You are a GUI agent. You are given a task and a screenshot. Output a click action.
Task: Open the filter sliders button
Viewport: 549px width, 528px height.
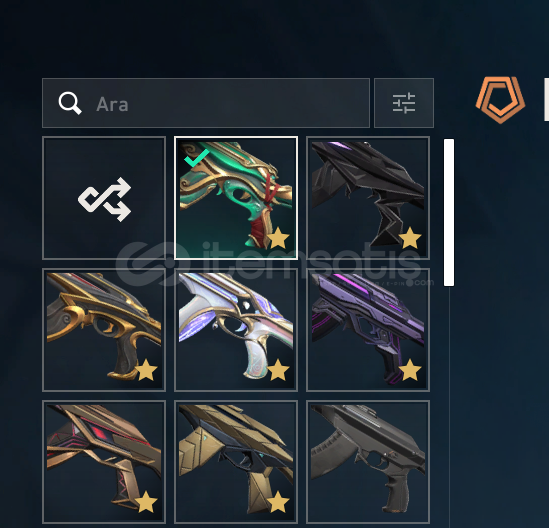[x=404, y=103]
